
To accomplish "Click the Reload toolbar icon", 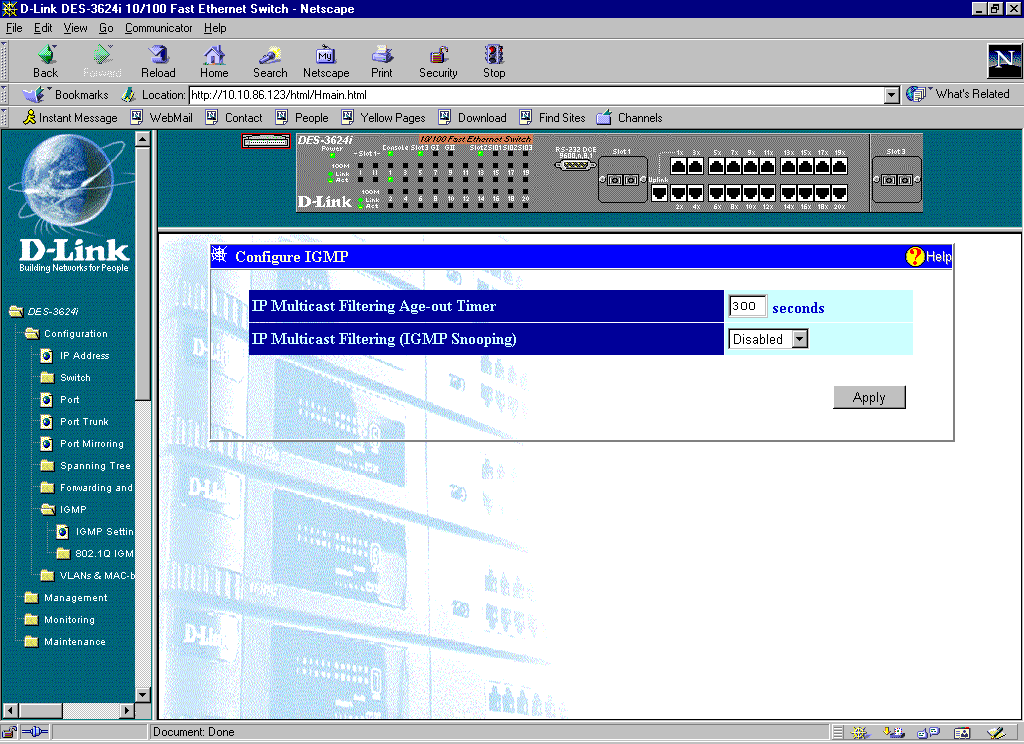I will [158, 56].
